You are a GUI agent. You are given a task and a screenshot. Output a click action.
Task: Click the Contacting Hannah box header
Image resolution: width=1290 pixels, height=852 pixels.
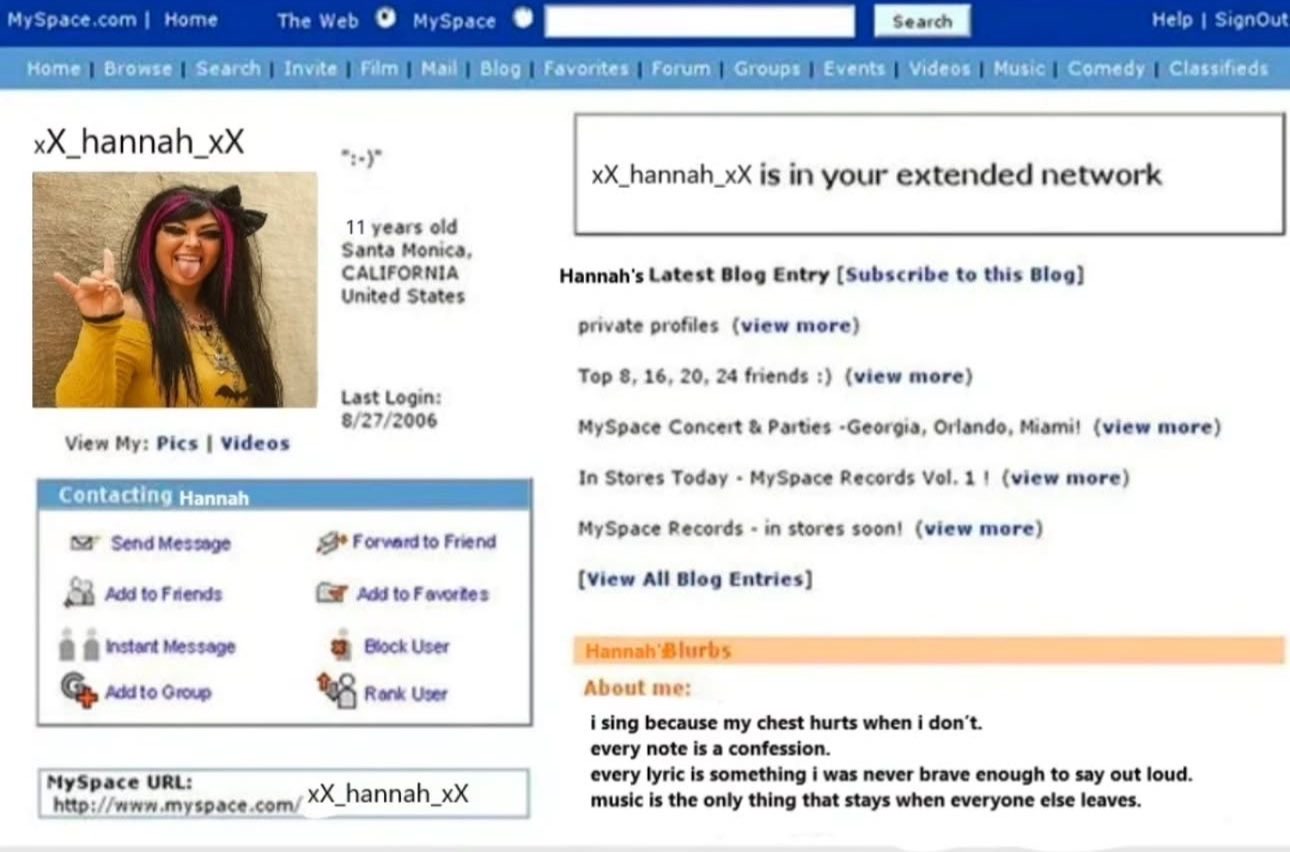(x=284, y=495)
